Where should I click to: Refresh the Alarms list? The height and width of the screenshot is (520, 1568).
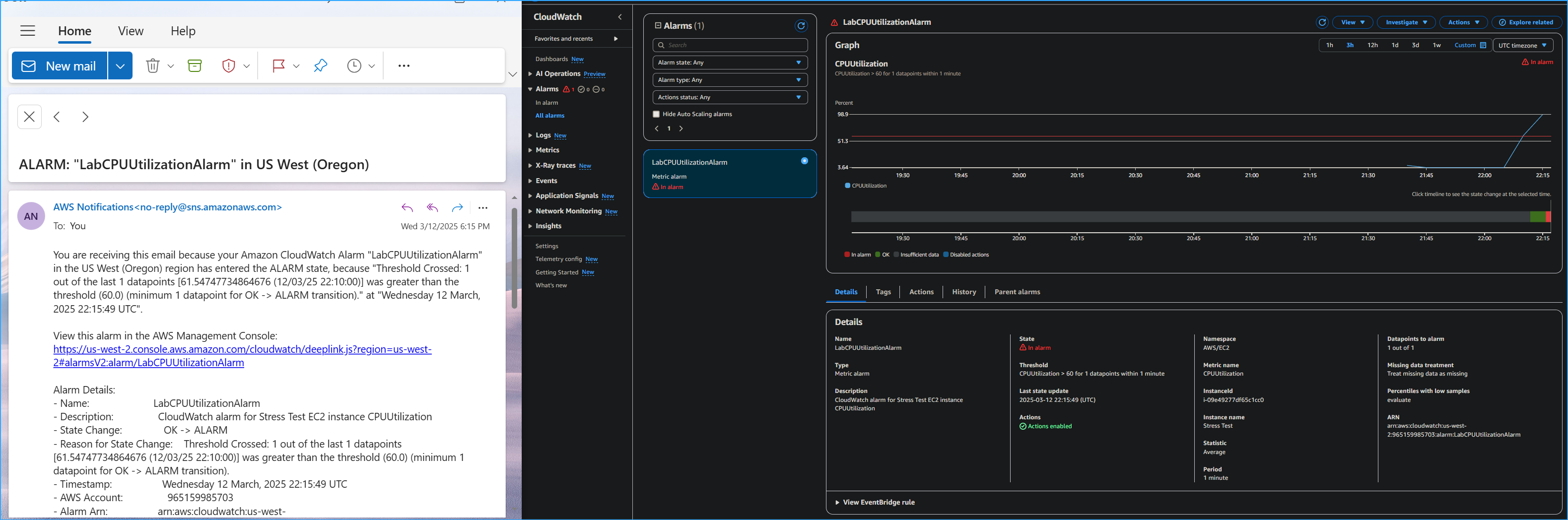tap(801, 25)
